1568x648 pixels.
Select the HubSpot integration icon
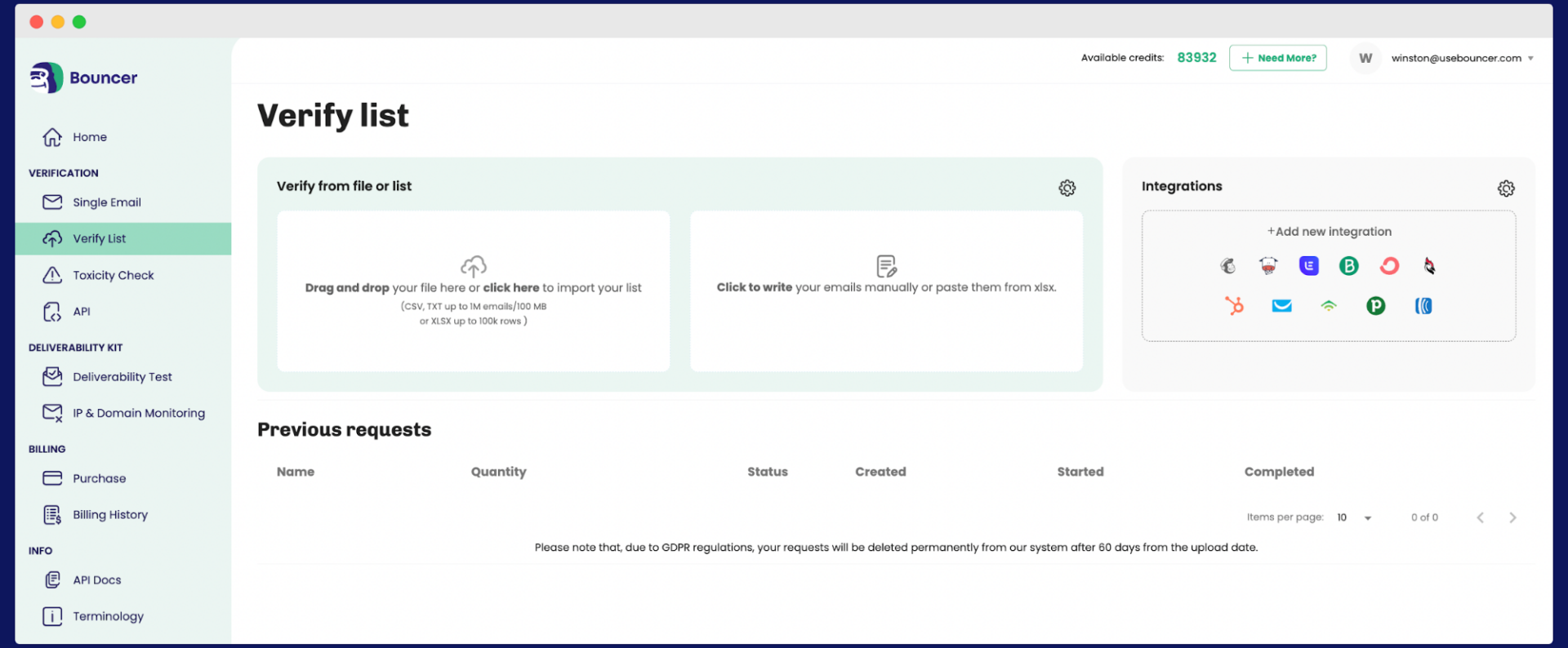click(1234, 305)
